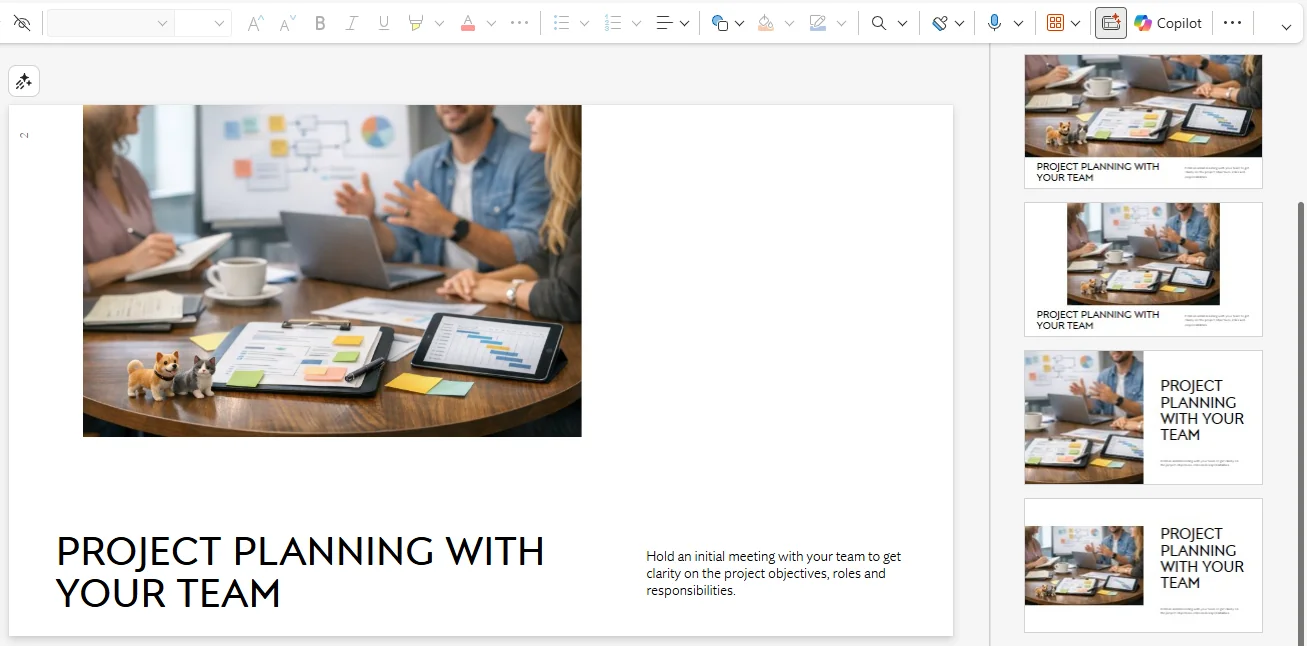Toggle the Designer pane button
This screenshot has height=646, width=1307.
1111,23
